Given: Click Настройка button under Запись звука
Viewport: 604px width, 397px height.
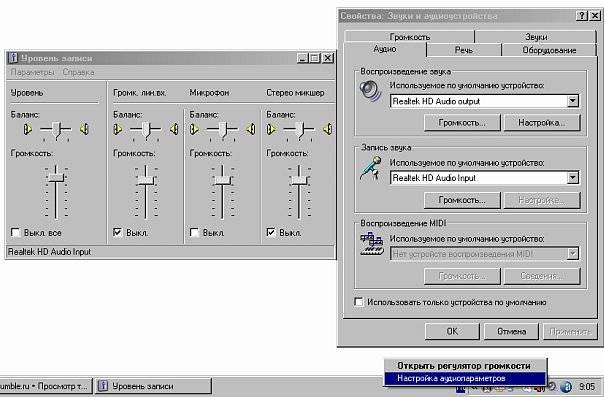Looking at the screenshot, I should pyautogui.click(x=542, y=200).
